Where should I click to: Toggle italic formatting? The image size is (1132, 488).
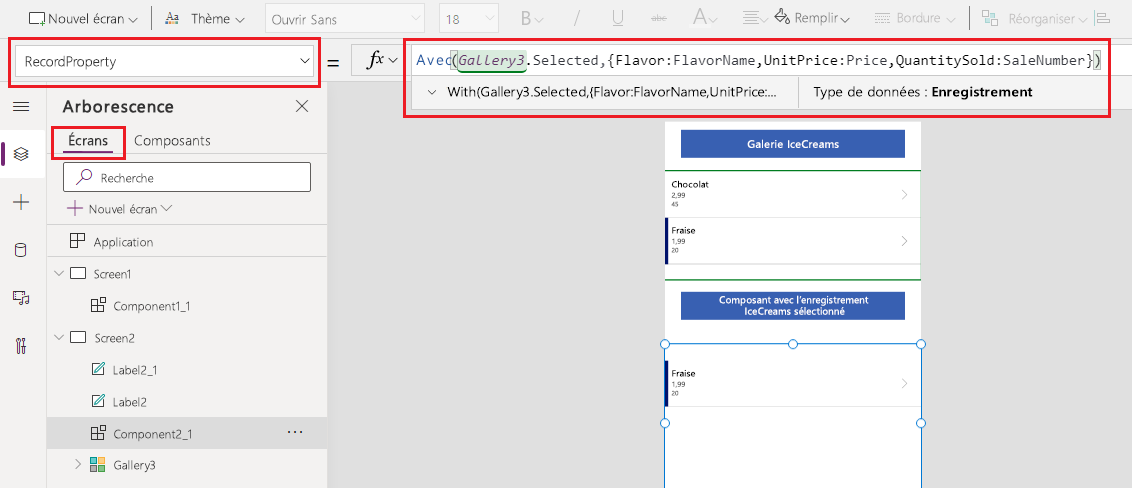[576, 19]
